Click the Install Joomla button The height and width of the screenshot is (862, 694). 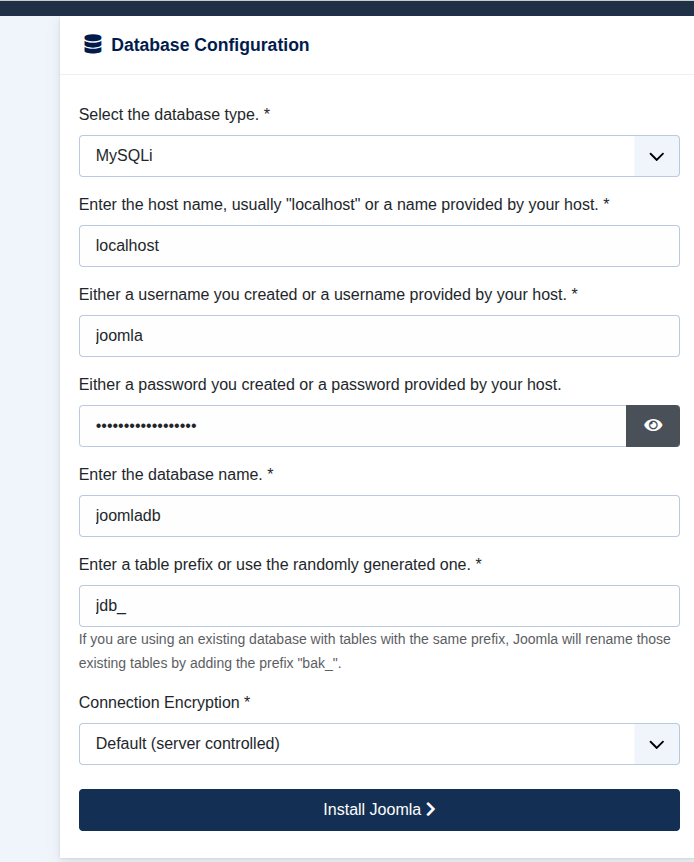tap(379, 809)
